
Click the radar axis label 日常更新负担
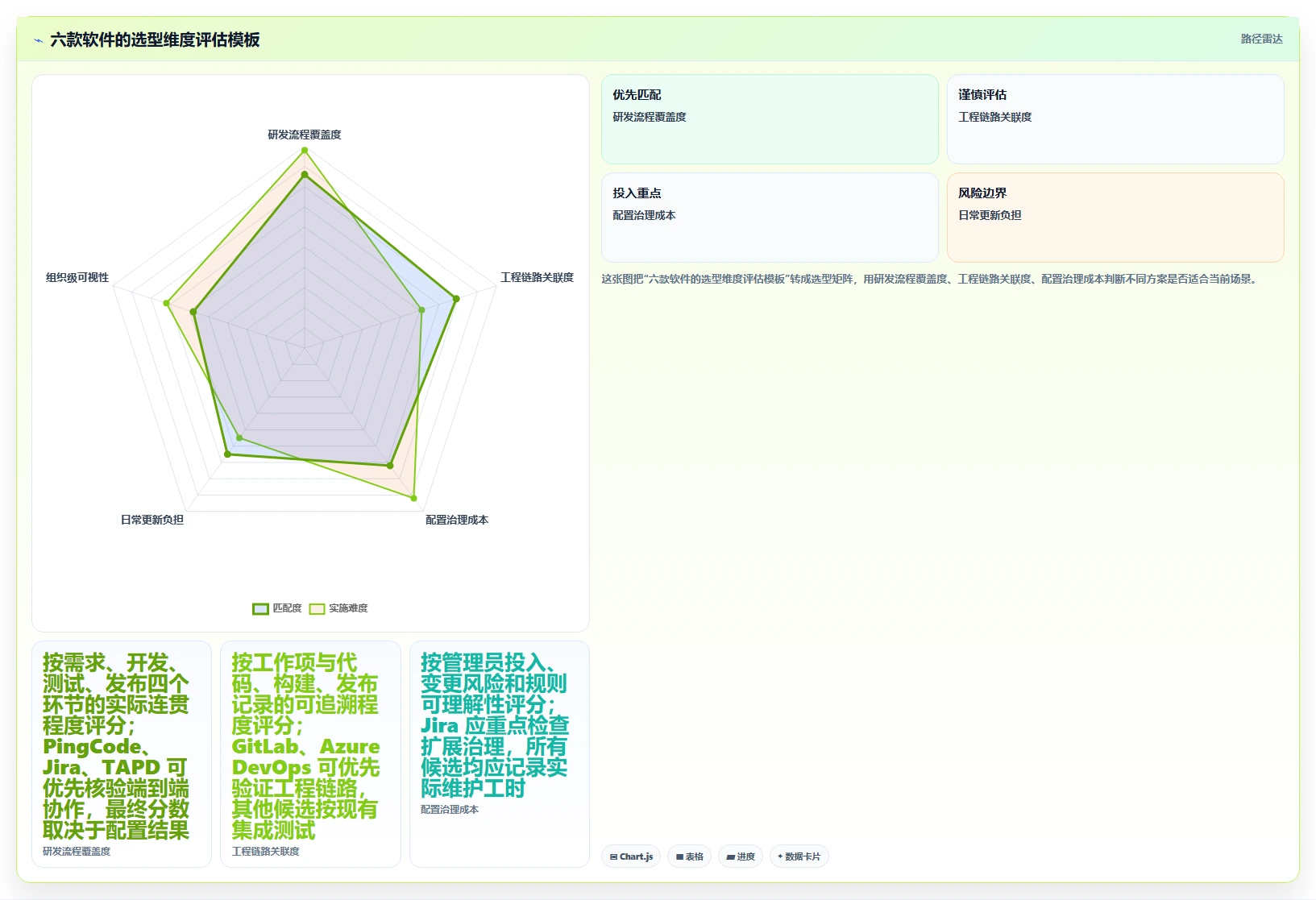(152, 520)
